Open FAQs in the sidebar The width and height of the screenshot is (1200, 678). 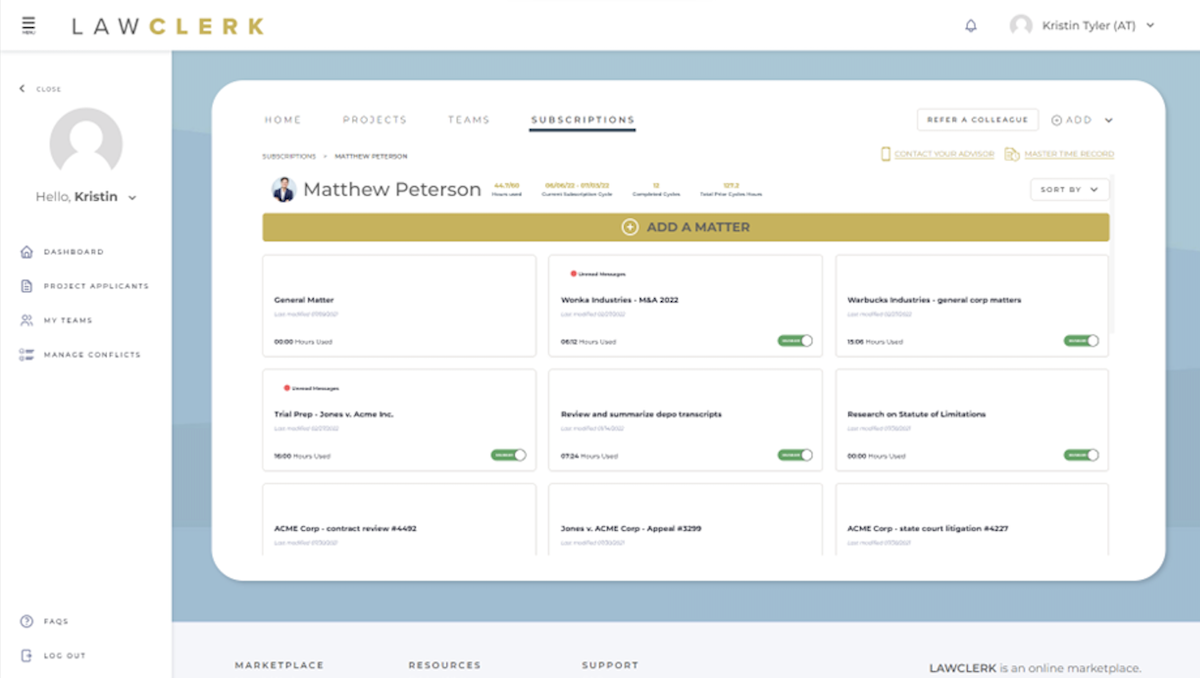[x=45, y=621]
